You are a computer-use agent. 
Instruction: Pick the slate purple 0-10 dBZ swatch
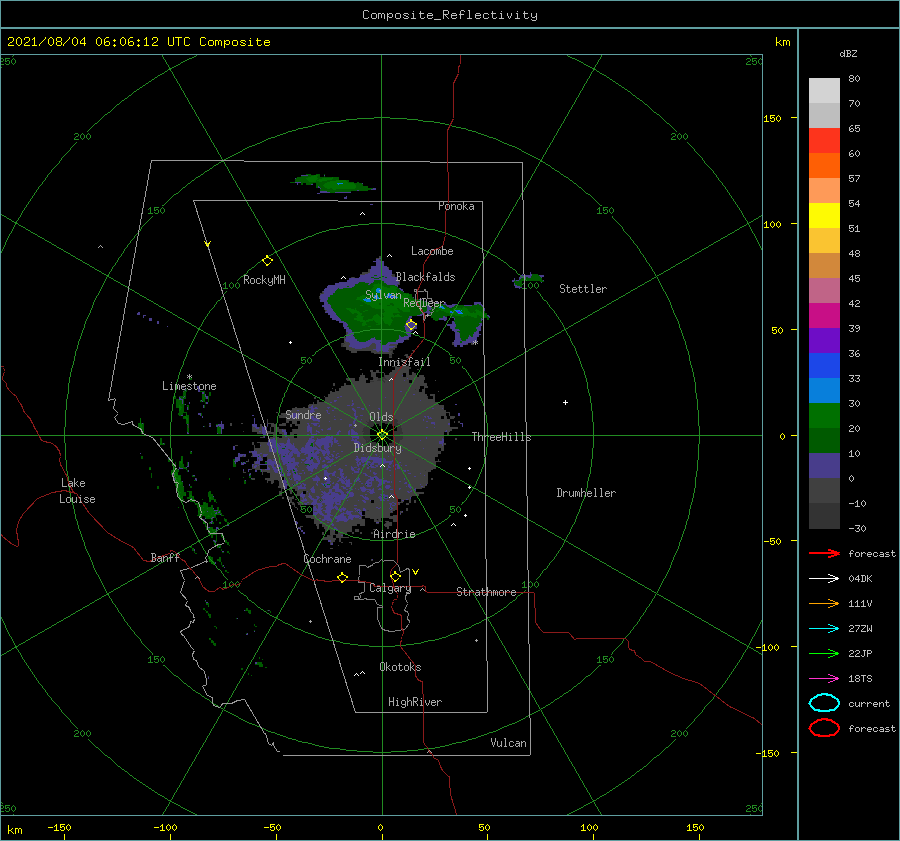click(824, 466)
